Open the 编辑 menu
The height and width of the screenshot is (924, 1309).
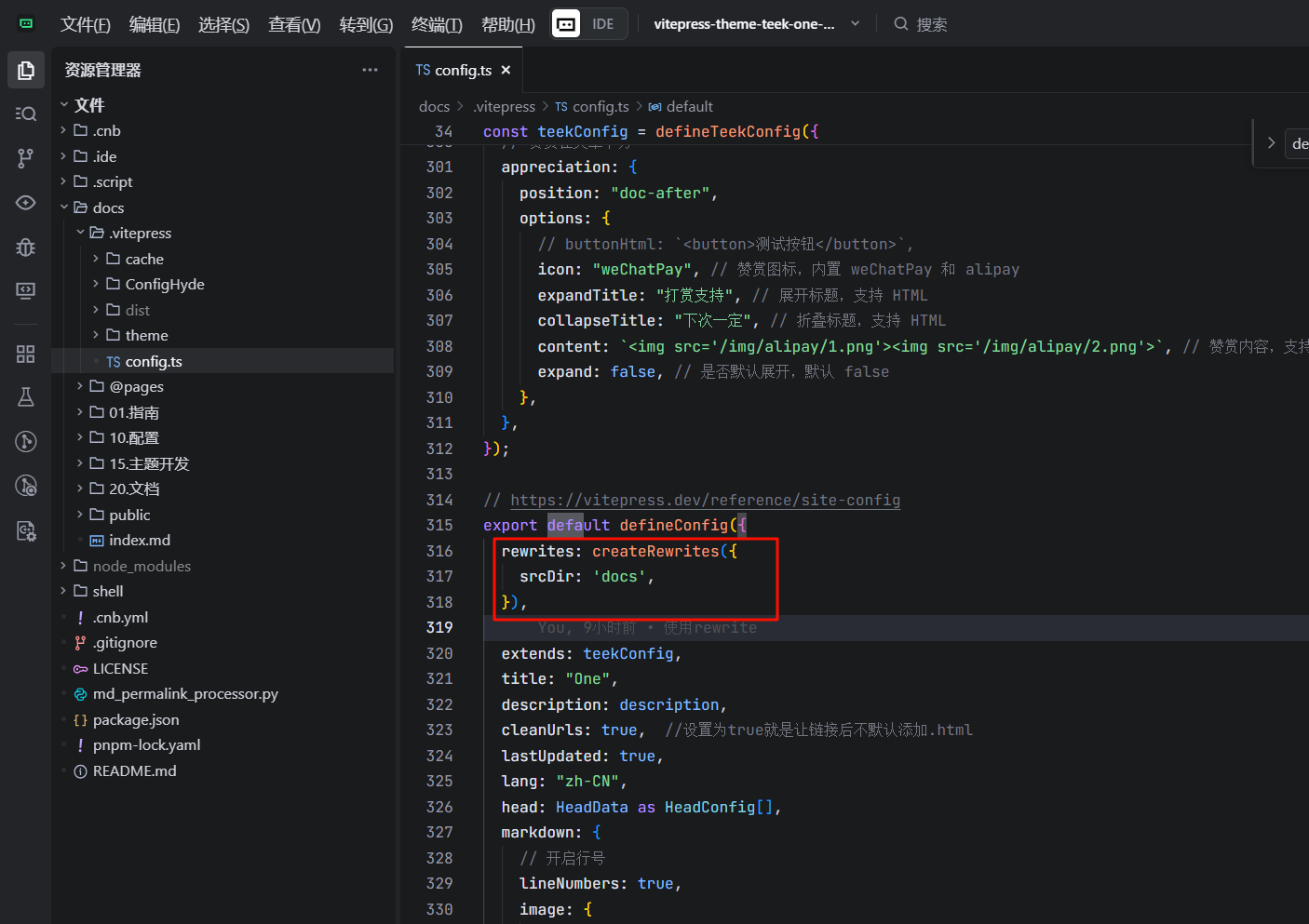(x=155, y=24)
